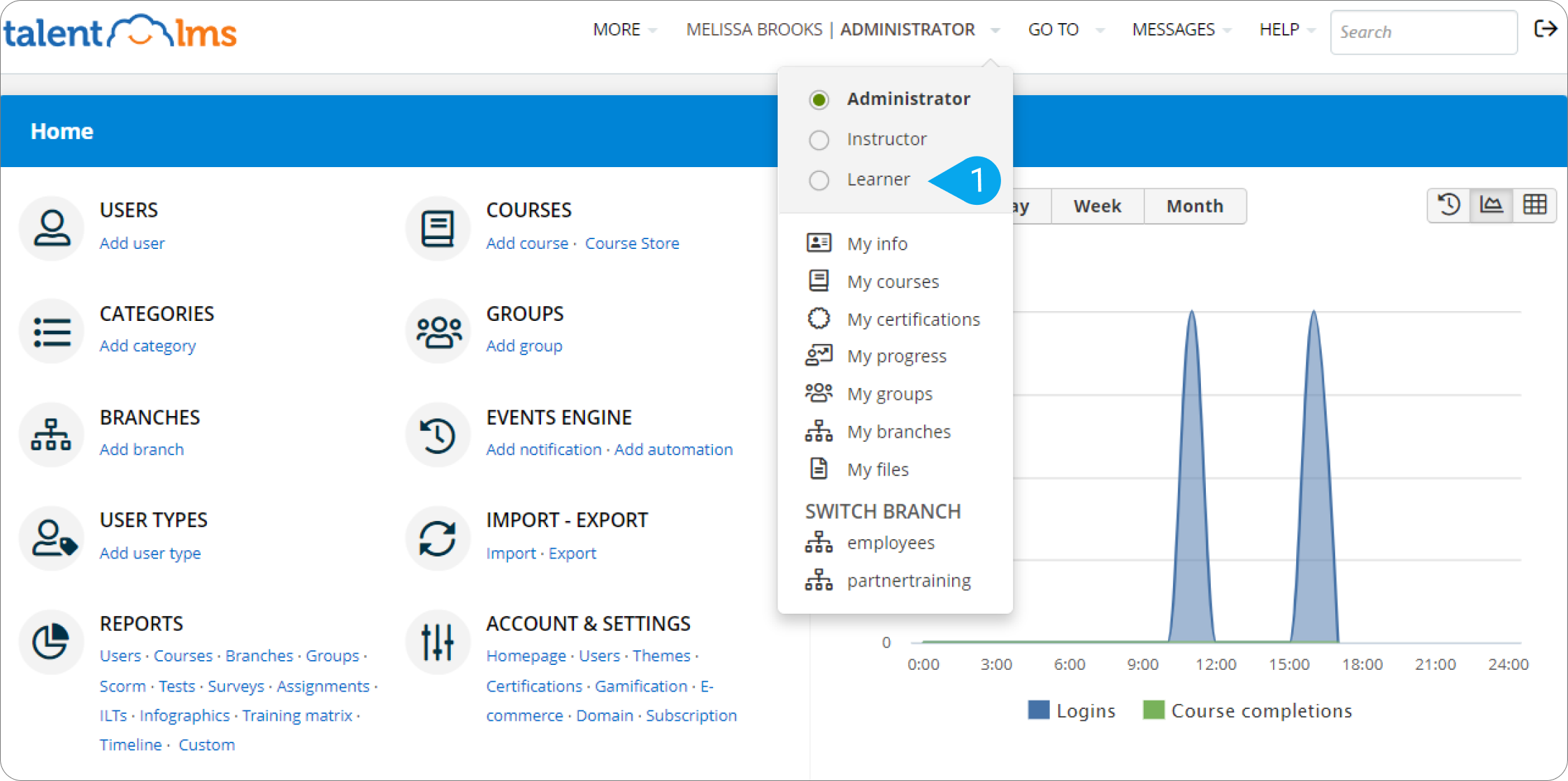This screenshot has width=1568, height=781.
Task: Open the GO TO dropdown
Action: point(1065,29)
